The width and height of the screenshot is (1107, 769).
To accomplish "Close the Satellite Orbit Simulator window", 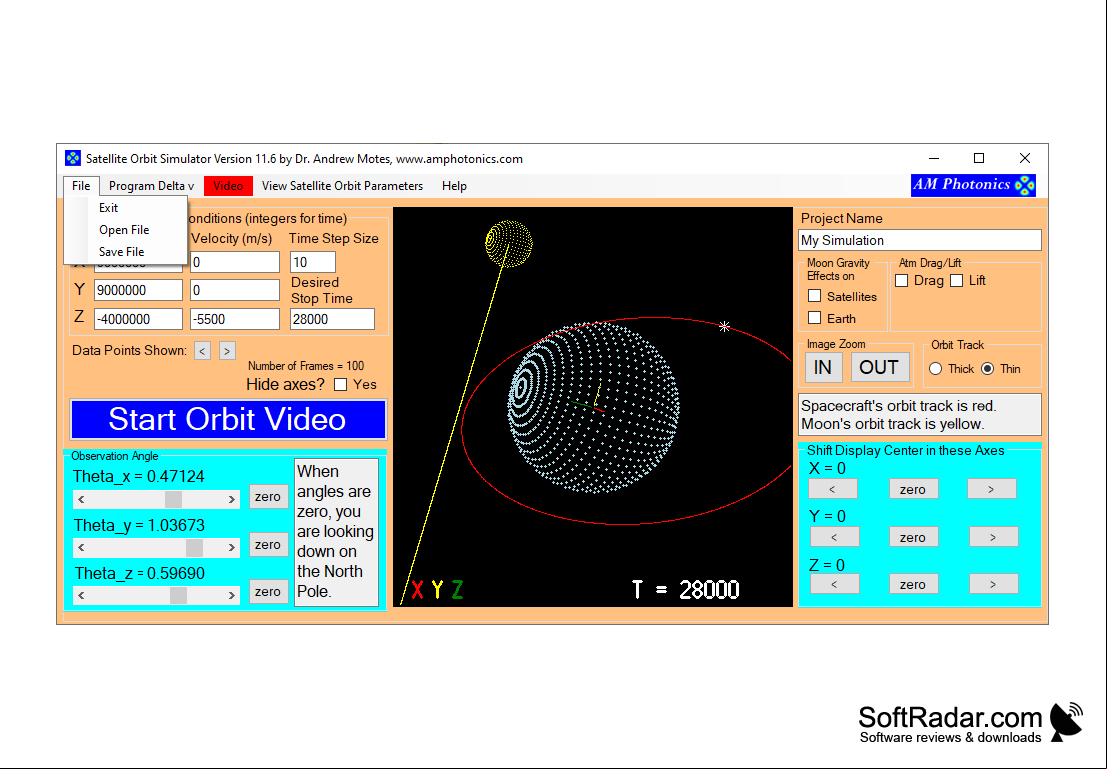I will click(1024, 158).
